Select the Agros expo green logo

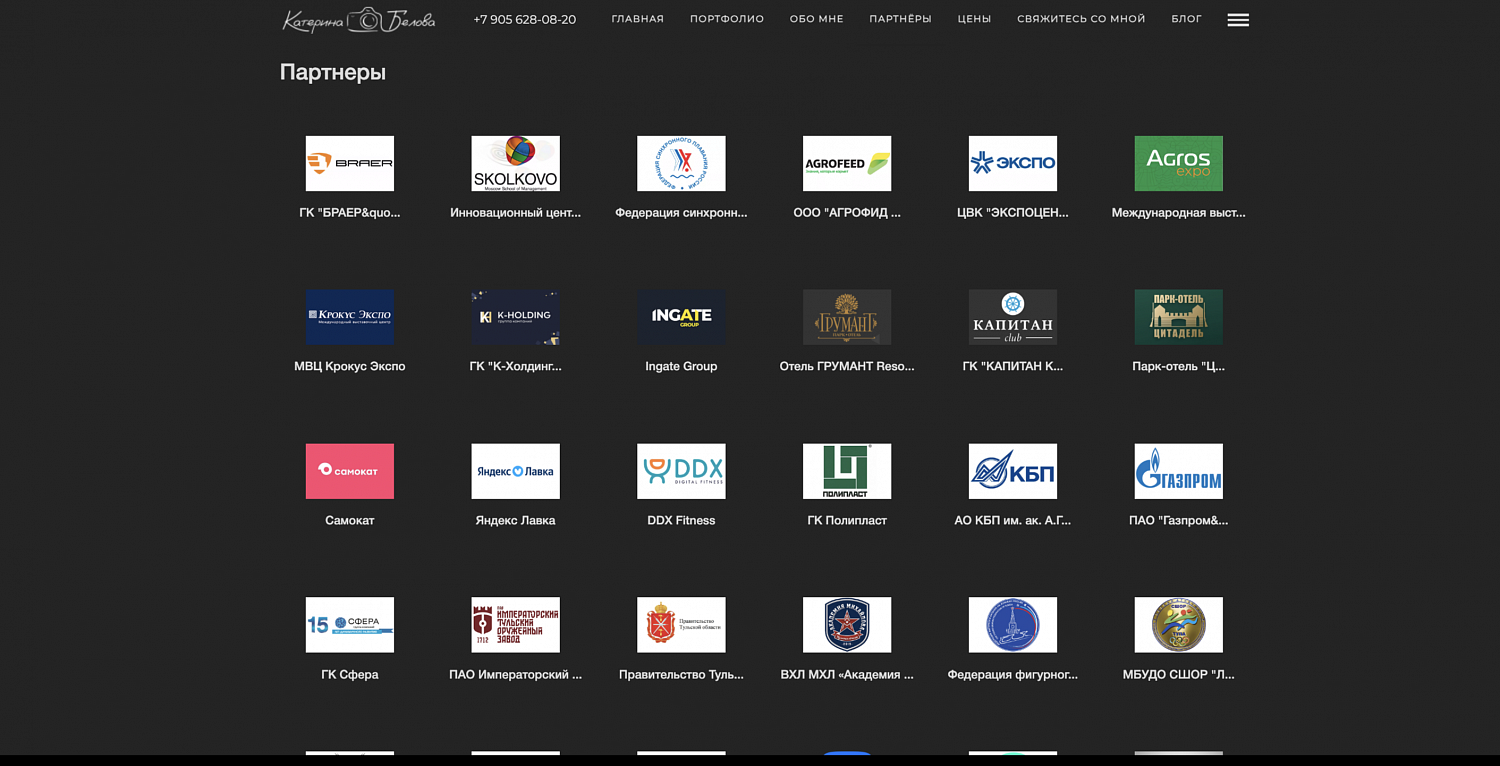[1178, 163]
